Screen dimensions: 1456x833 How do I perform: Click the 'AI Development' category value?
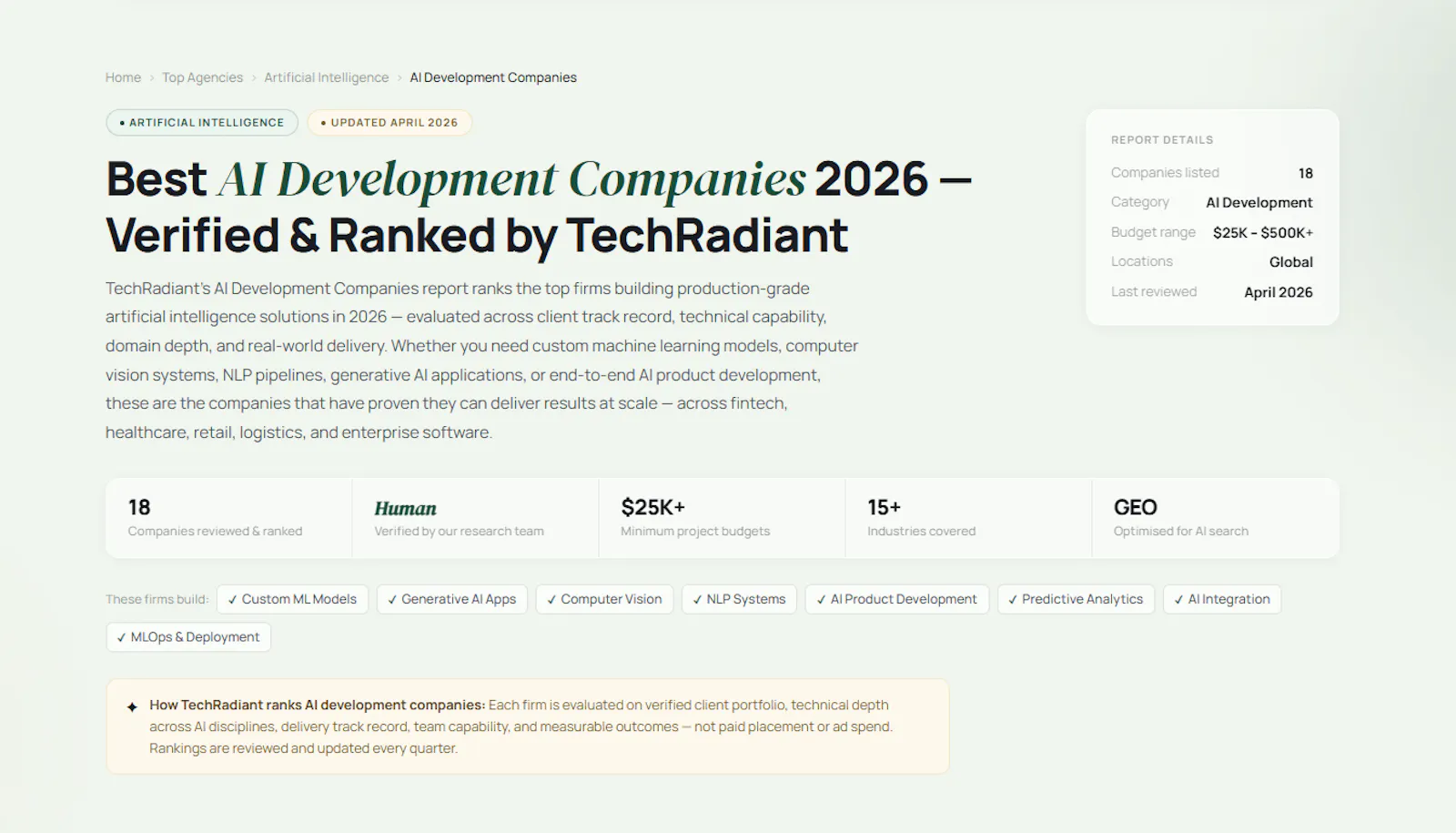1259,202
